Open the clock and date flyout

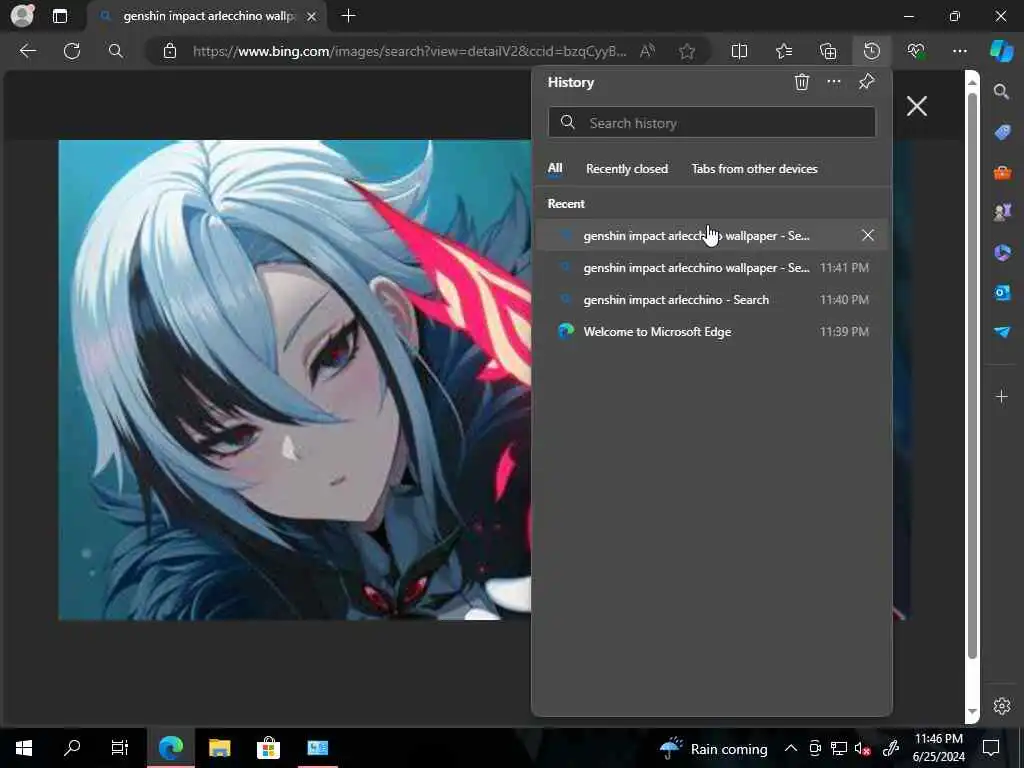point(938,748)
